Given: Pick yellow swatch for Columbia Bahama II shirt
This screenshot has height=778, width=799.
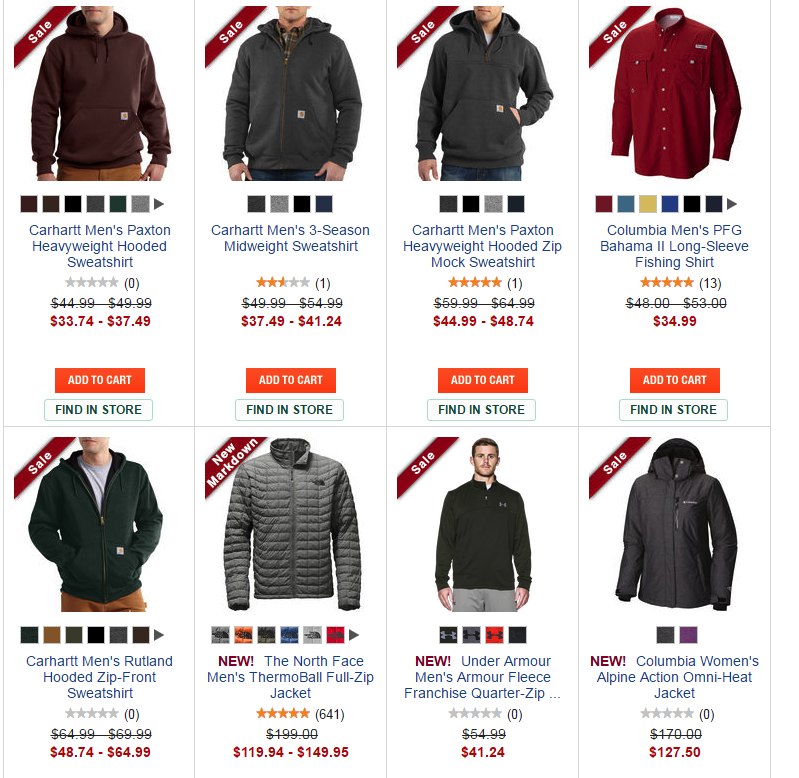Looking at the screenshot, I should [648, 204].
